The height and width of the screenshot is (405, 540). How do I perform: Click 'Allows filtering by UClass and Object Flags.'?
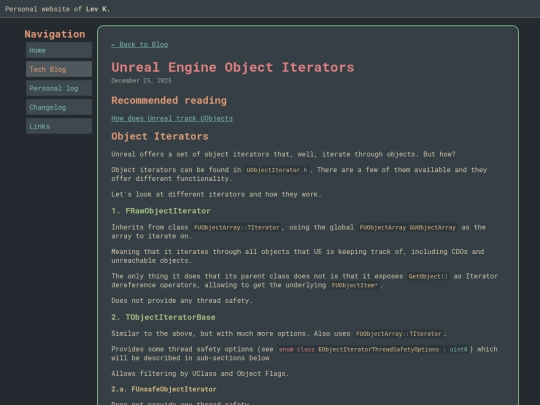(x=200, y=374)
